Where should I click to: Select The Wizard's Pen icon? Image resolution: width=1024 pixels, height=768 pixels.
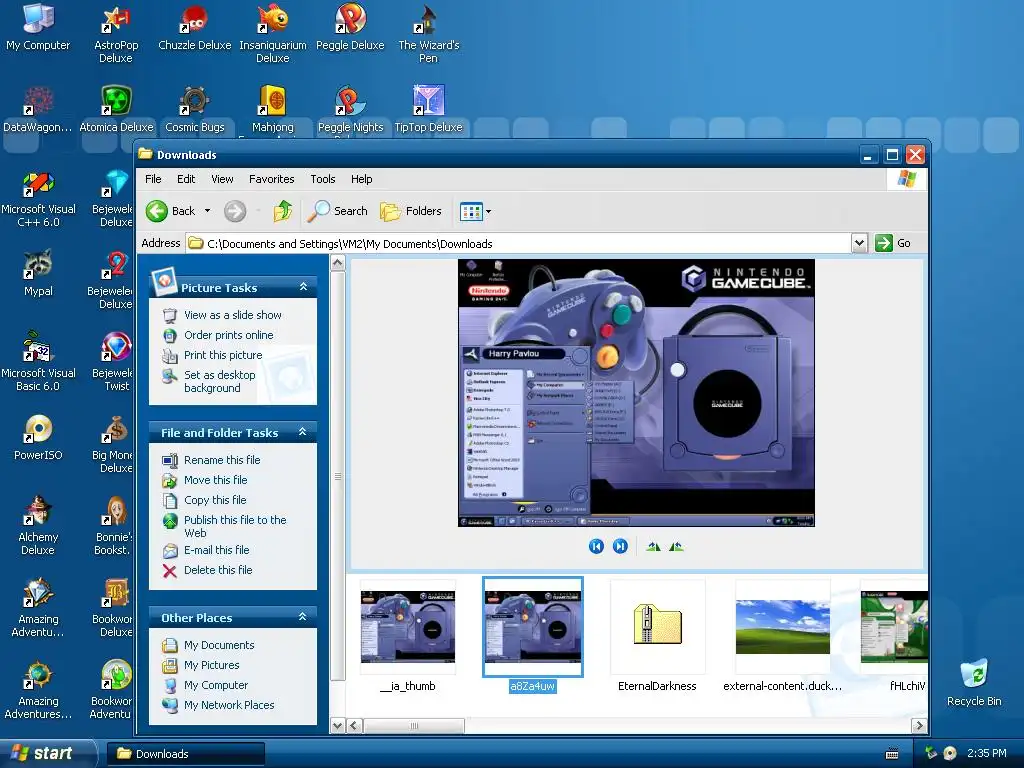pyautogui.click(x=428, y=33)
